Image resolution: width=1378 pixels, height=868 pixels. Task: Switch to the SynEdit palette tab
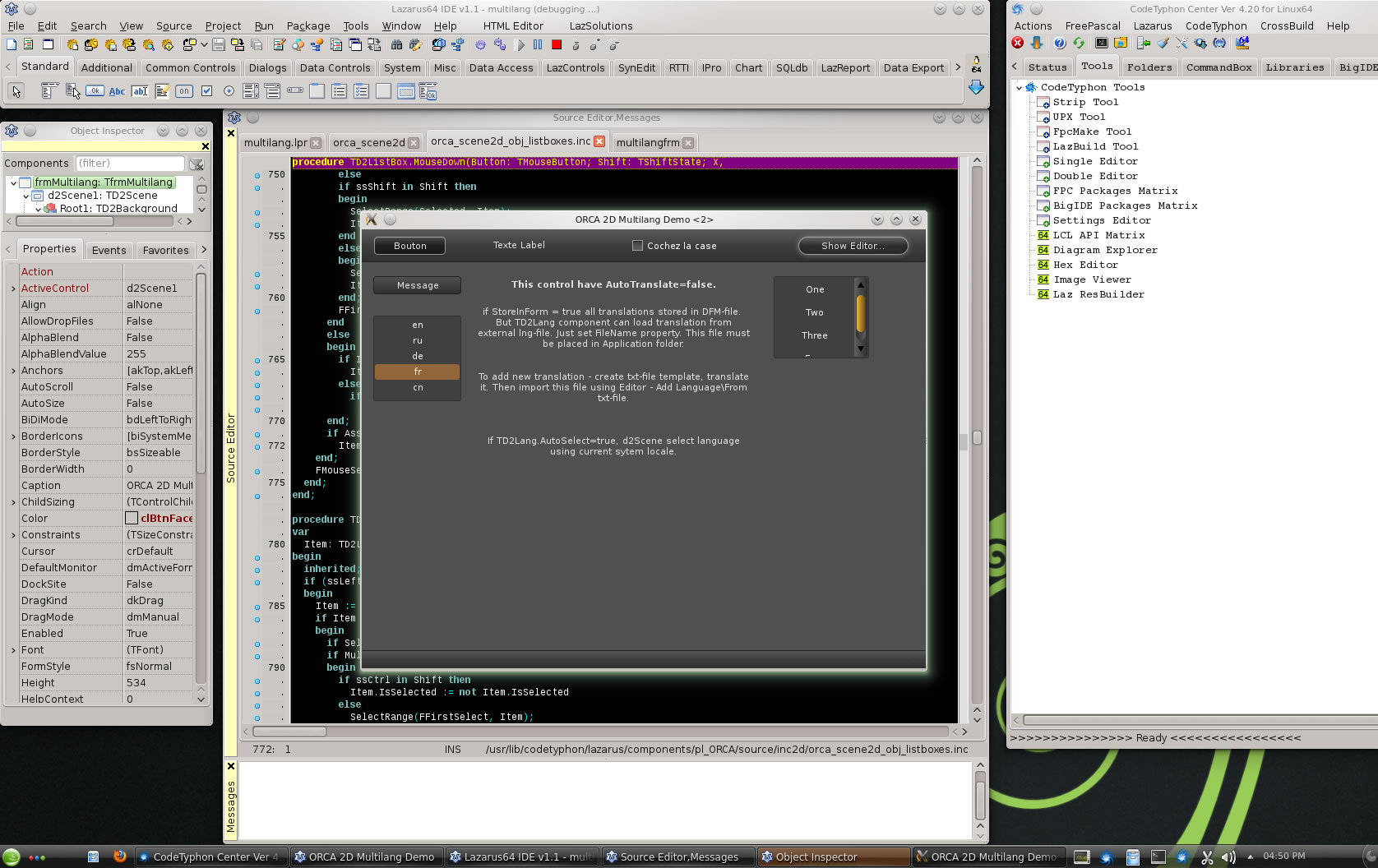(637, 67)
